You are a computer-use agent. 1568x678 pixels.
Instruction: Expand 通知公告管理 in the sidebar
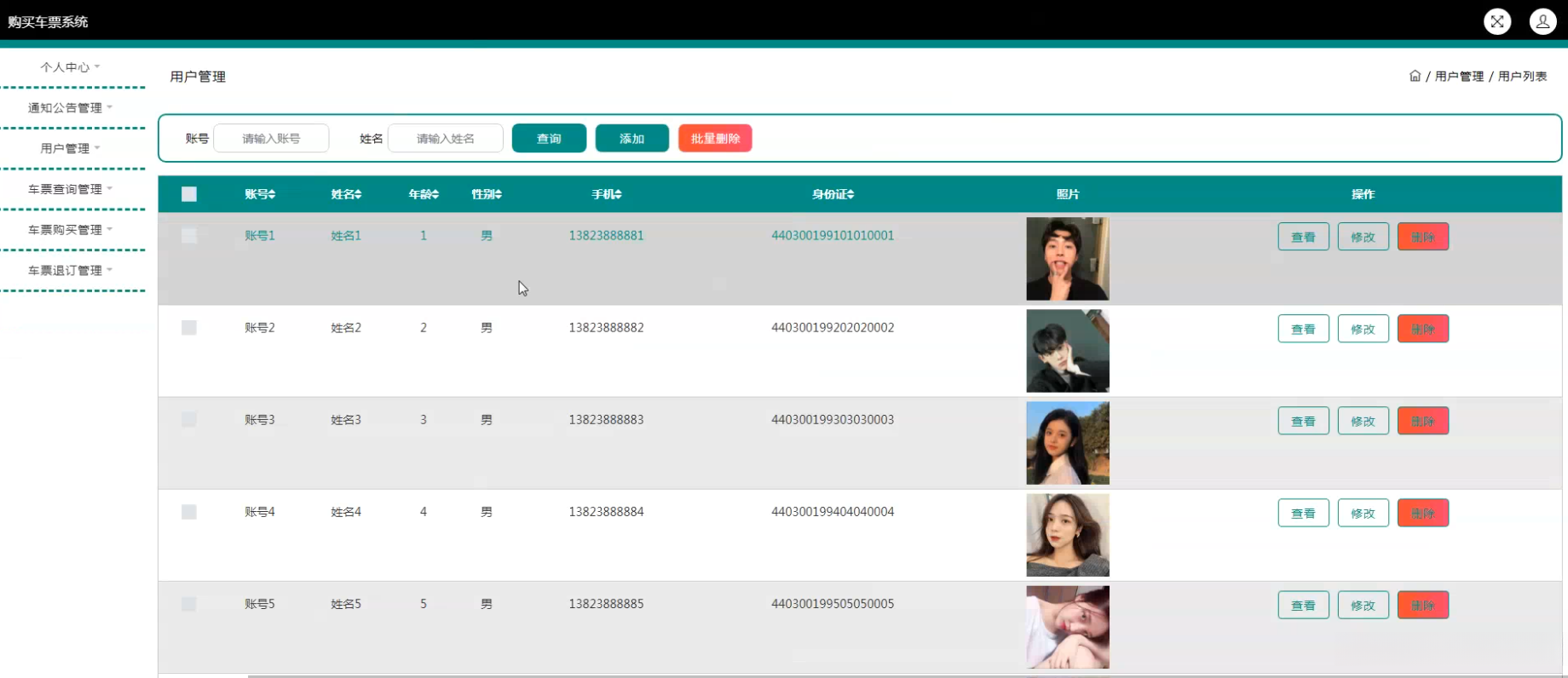click(x=70, y=108)
